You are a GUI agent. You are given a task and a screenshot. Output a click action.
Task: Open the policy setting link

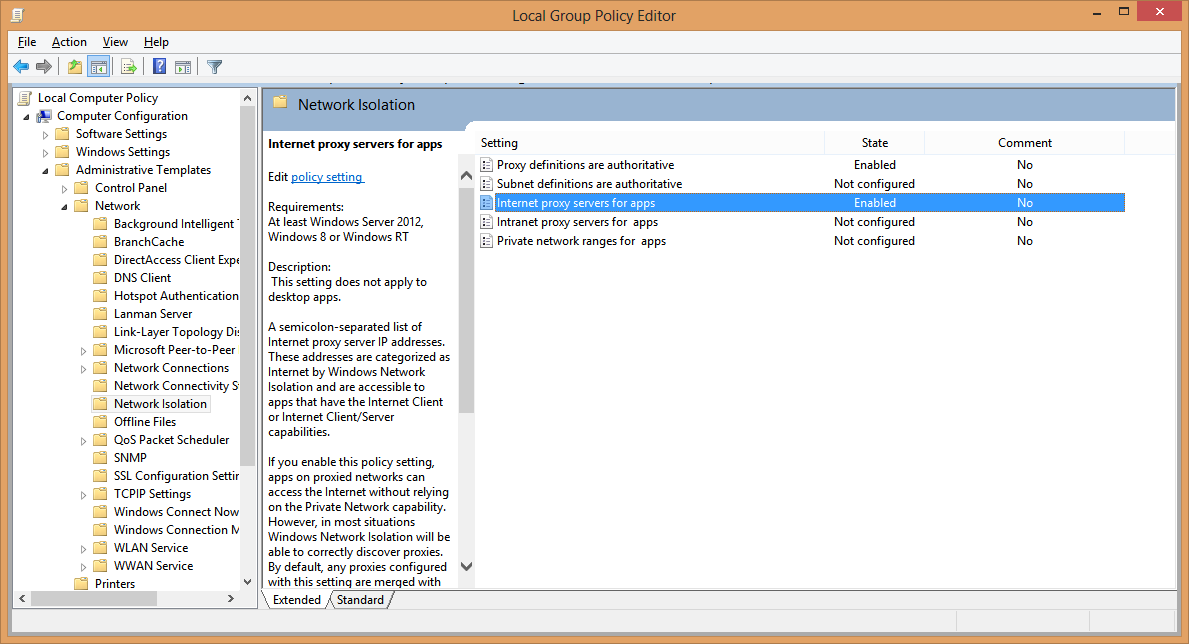pyautogui.click(x=328, y=177)
